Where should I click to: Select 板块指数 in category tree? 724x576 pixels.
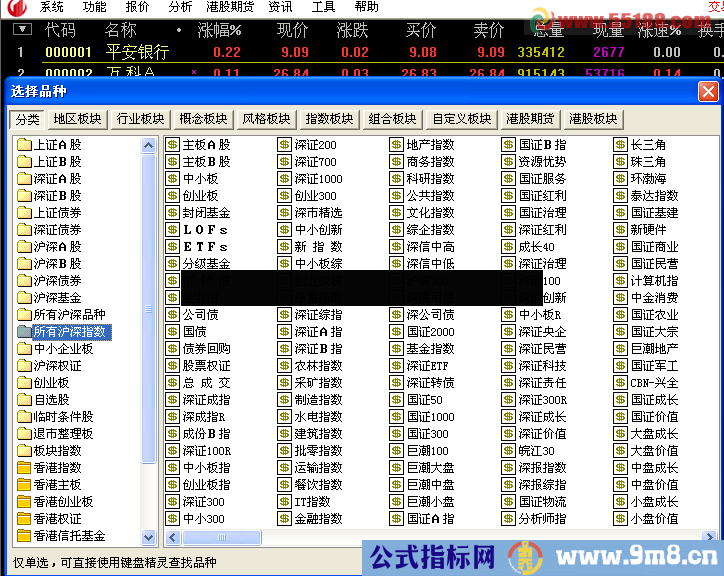pyautogui.click(x=57, y=451)
